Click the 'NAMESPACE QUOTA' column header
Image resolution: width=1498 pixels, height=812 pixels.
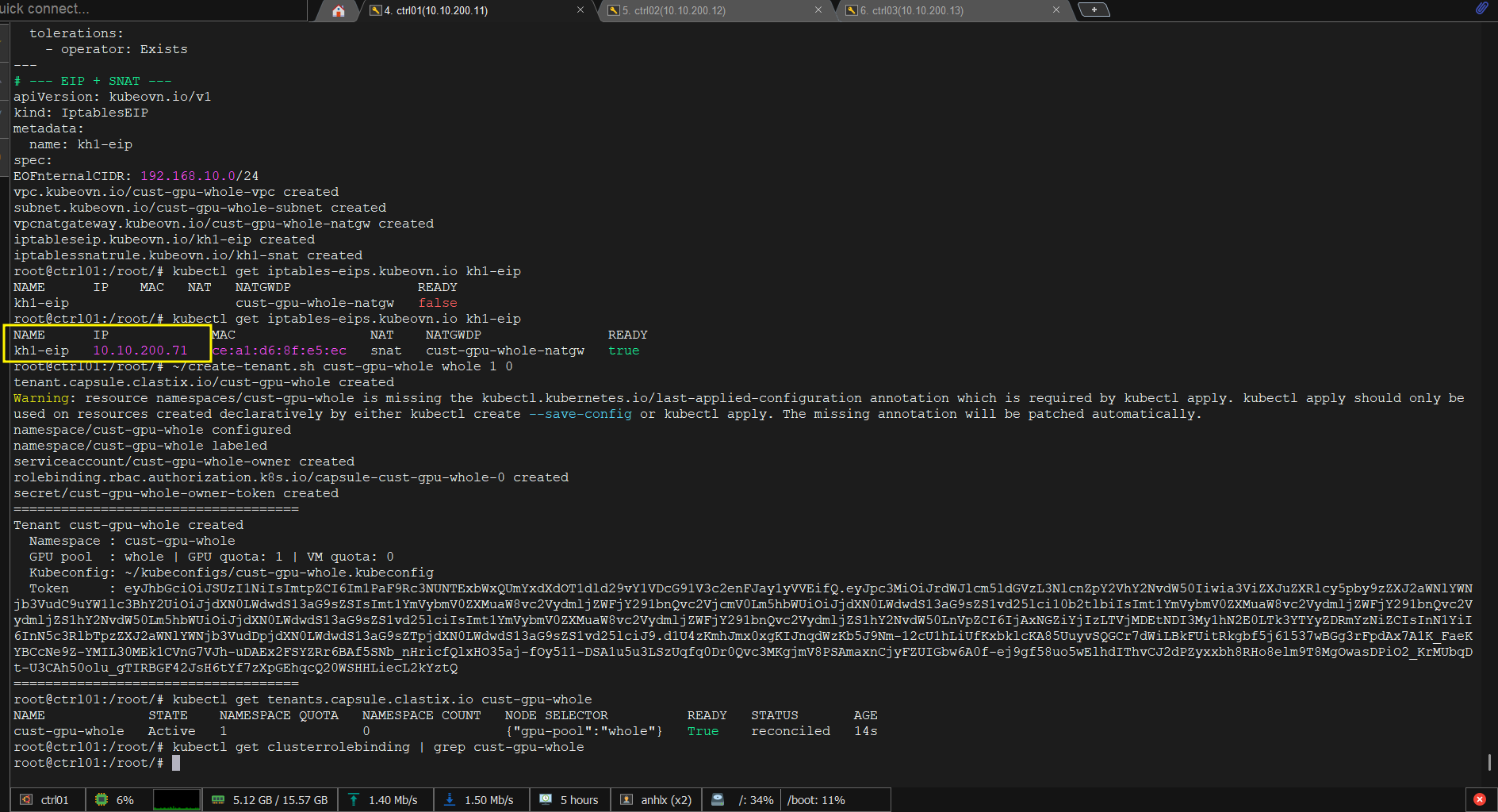tap(279, 715)
